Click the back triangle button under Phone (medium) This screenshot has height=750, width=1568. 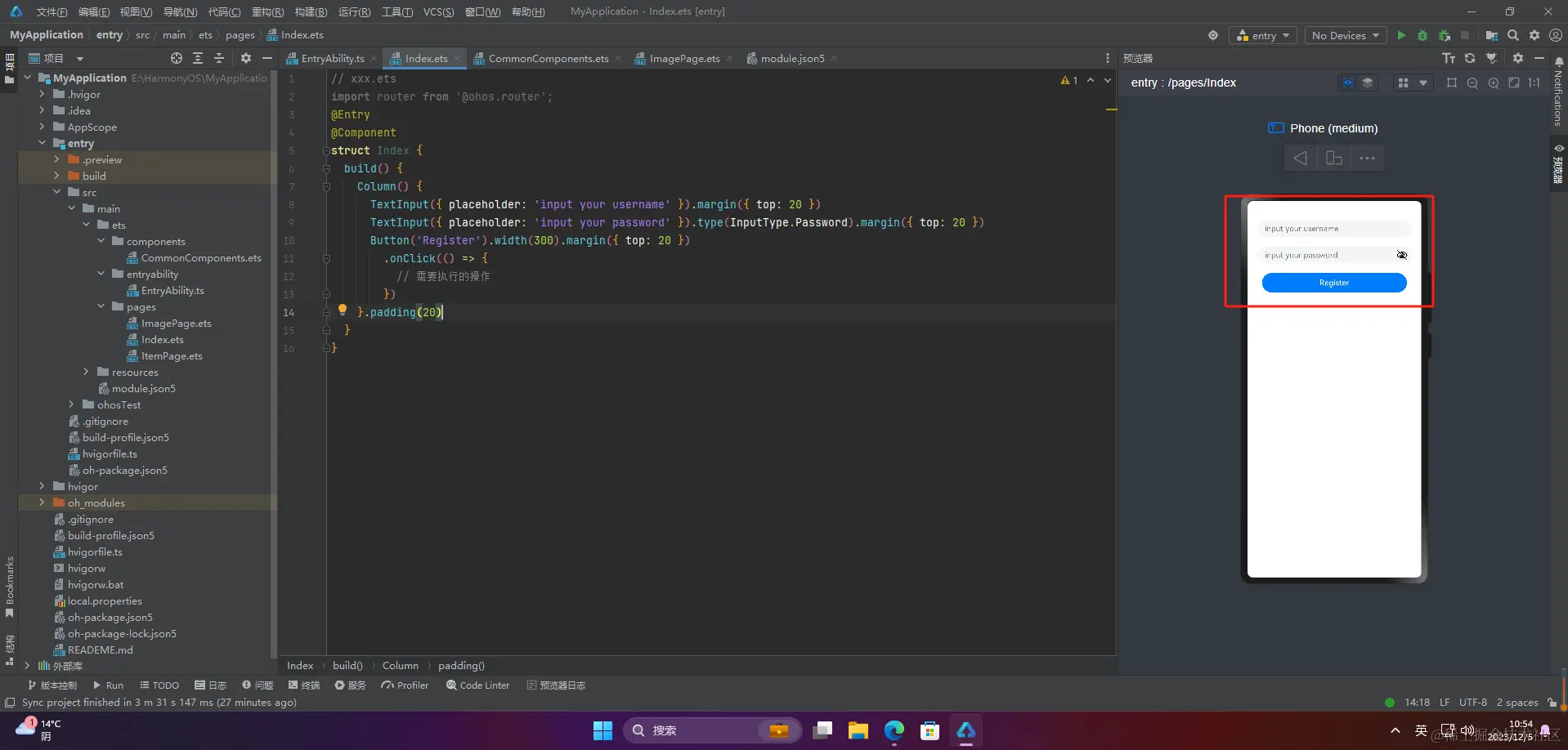tap(1300, 158)
